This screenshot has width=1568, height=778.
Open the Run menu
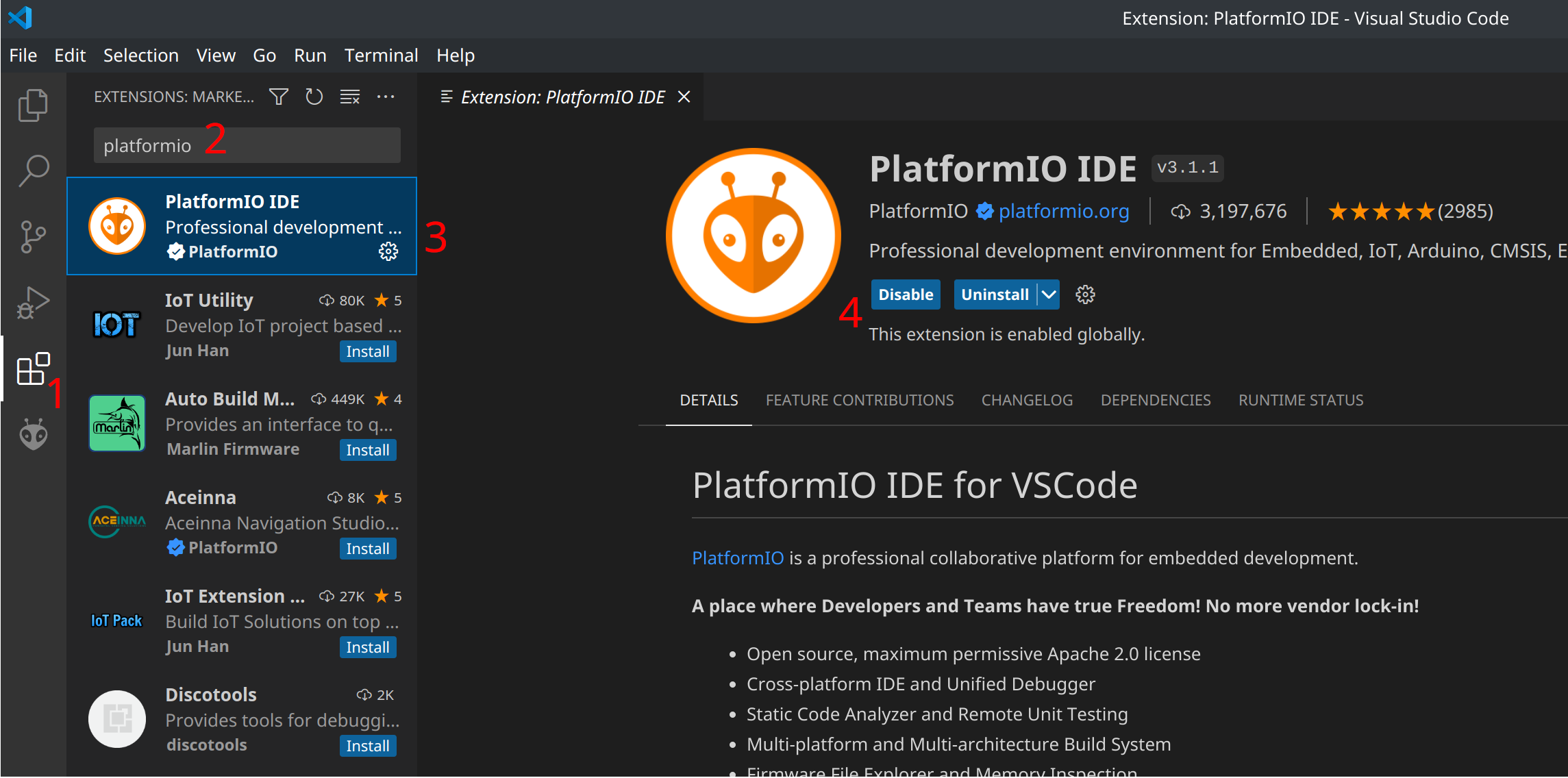[310, 55]
